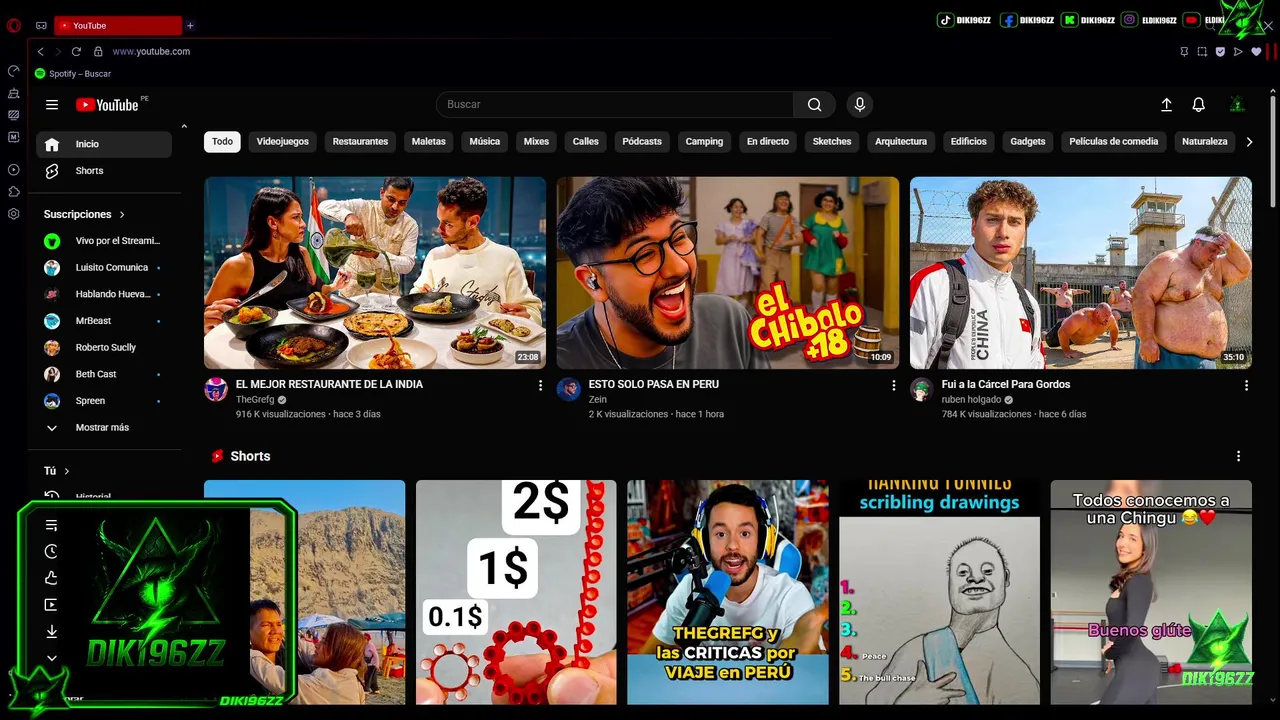Add a new browser tab
The image size is (1280, 720).
coord(190,25)
